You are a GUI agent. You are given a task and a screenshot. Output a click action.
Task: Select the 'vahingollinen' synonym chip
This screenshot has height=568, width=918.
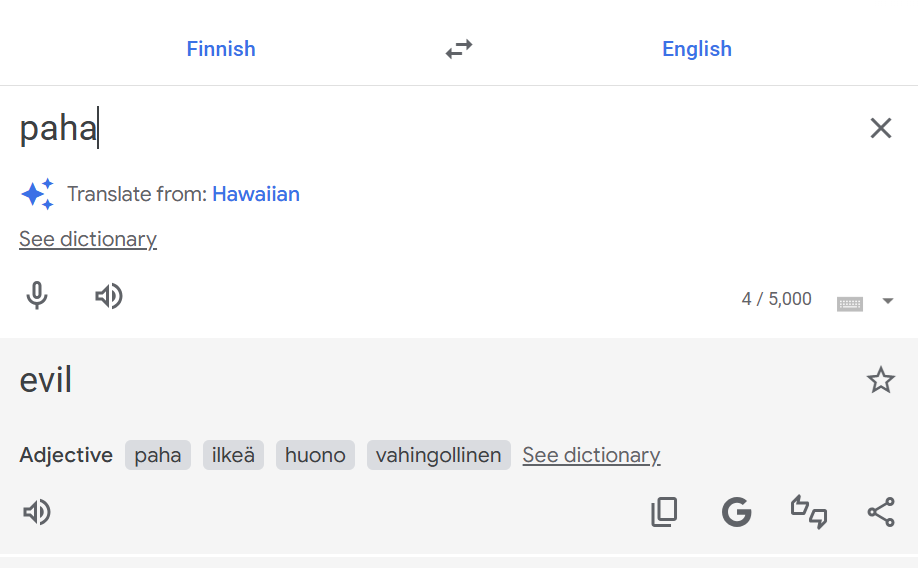coord(438,455)
